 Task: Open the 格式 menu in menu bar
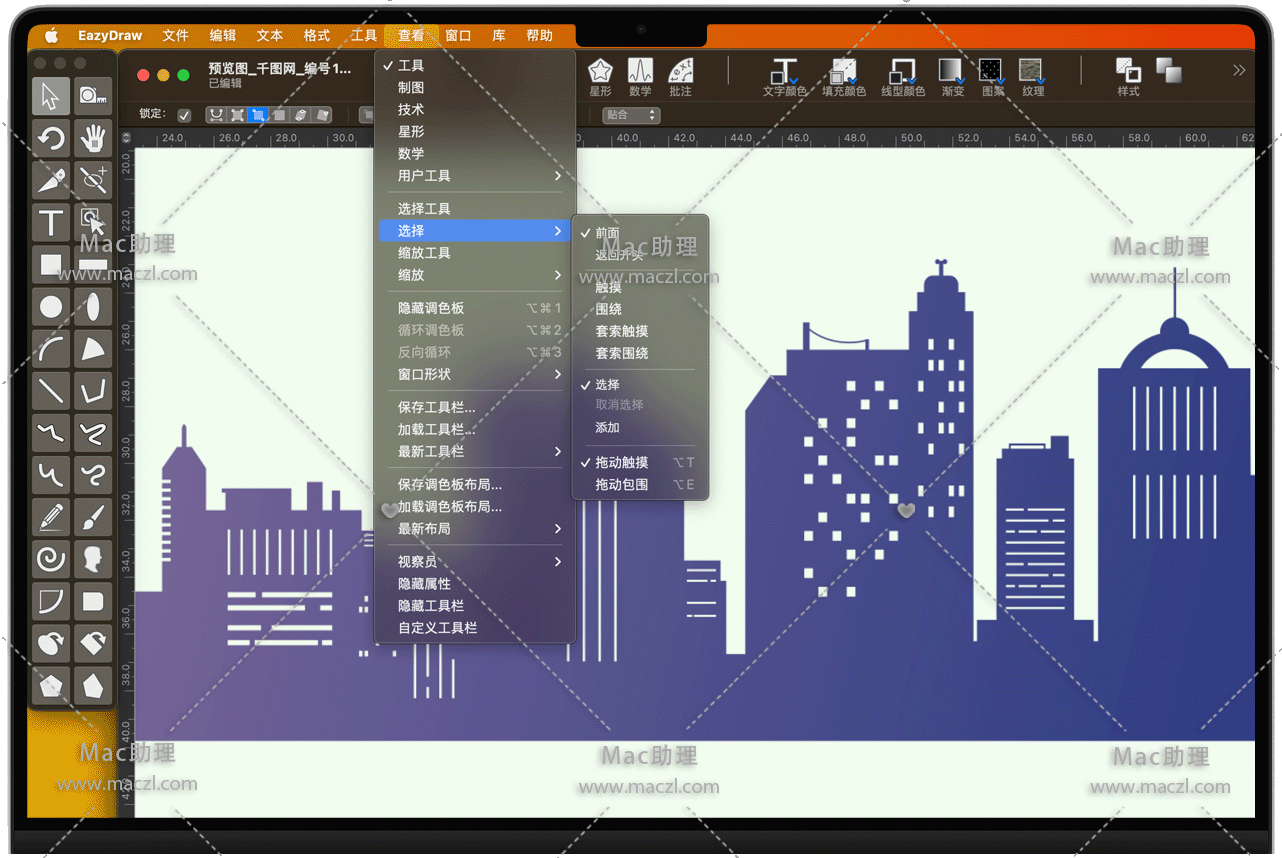point(317,36)
